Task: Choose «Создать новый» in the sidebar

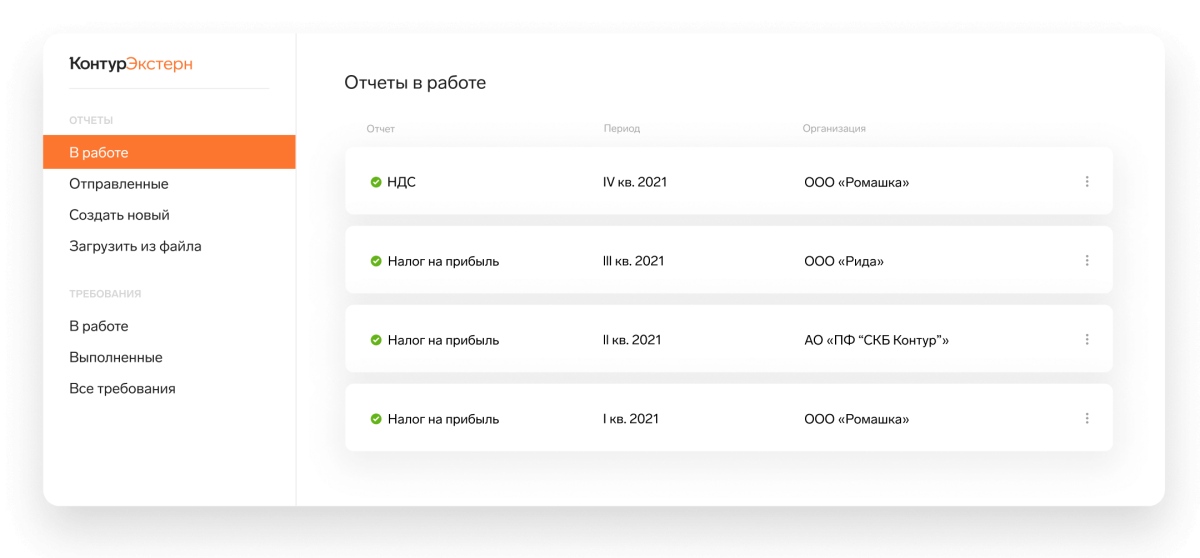Action: [x=119, y=215]
